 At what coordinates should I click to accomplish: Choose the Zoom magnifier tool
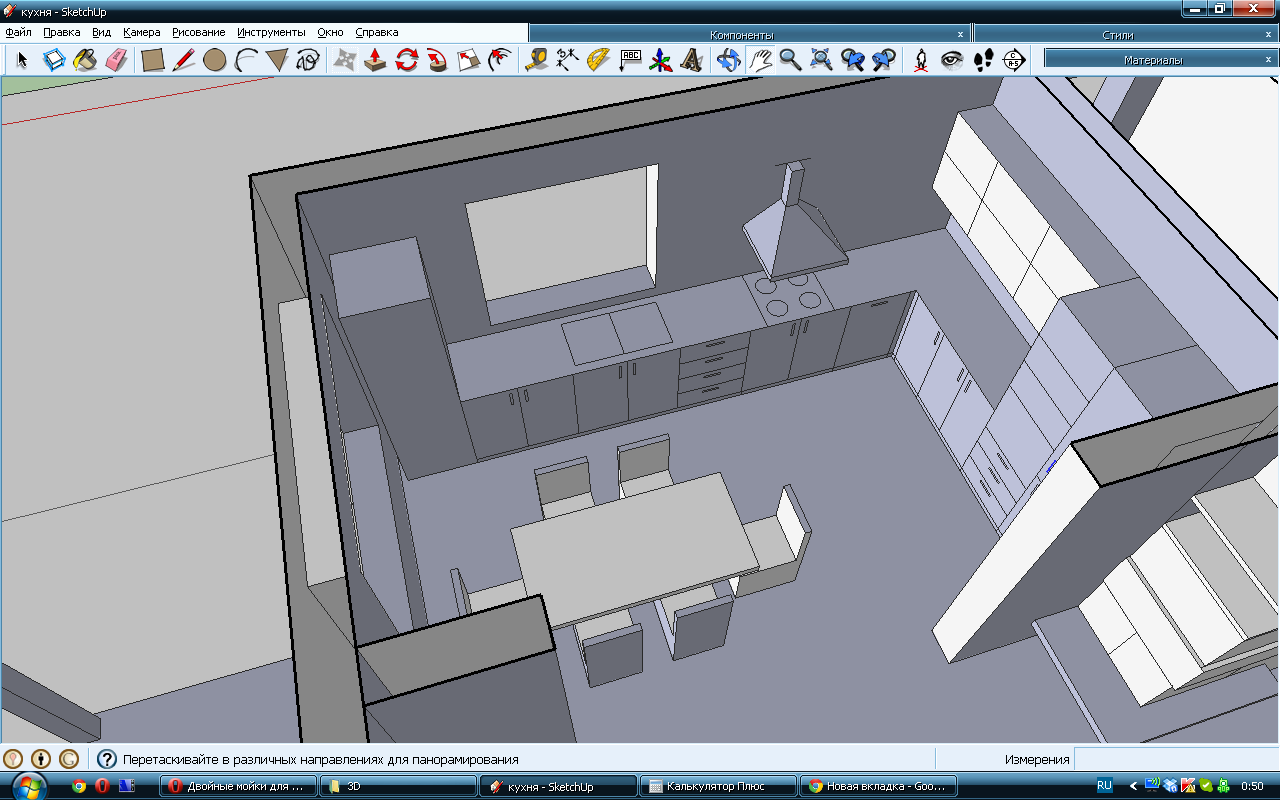pos(791,60)
